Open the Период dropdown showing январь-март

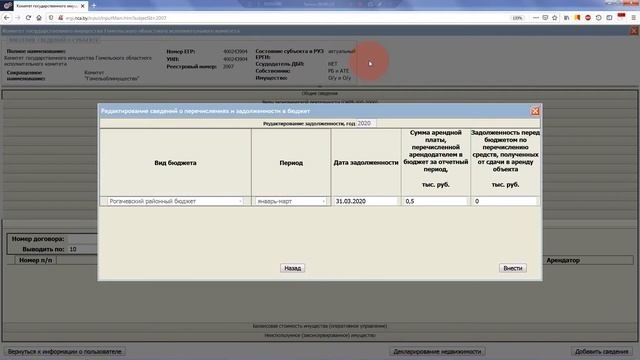tap(291, 201)
